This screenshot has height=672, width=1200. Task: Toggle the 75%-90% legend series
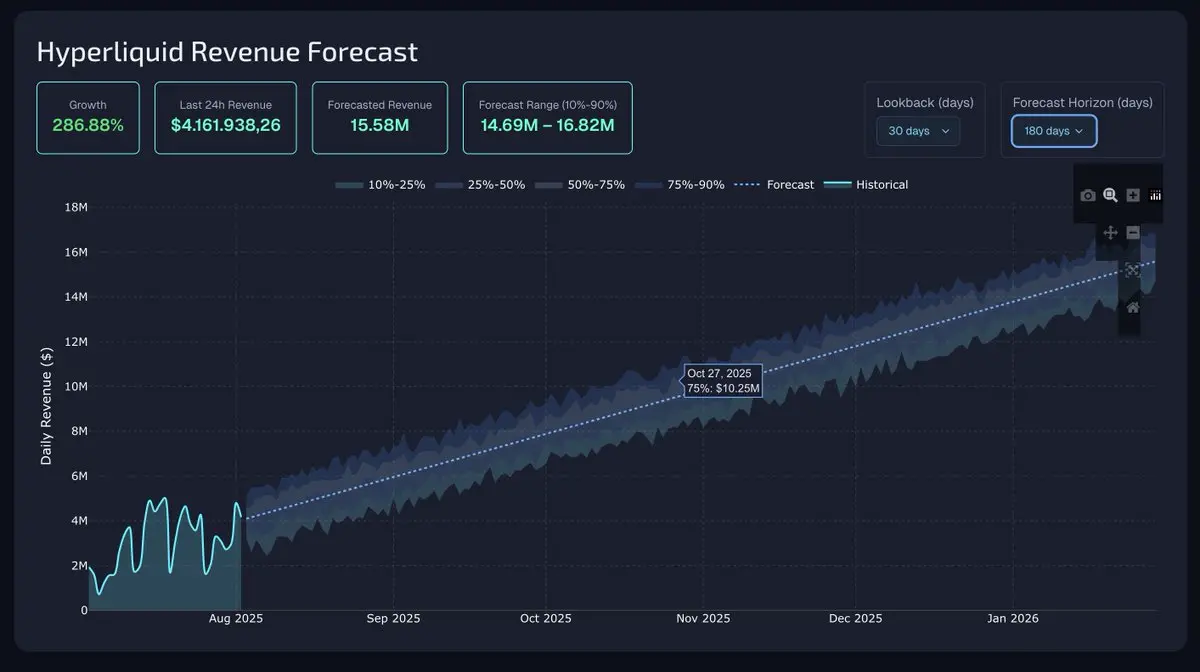[680, 185]
